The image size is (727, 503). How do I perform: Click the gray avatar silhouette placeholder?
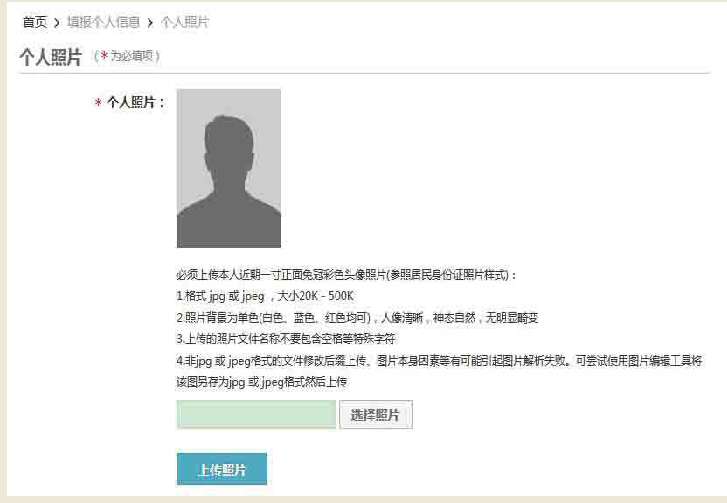coord(229,168)
